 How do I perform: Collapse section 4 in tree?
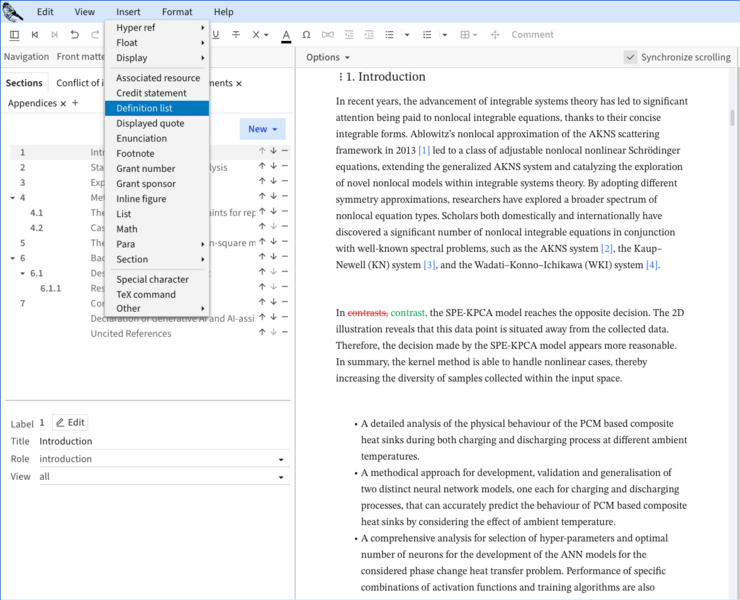[x=13, y=198]
